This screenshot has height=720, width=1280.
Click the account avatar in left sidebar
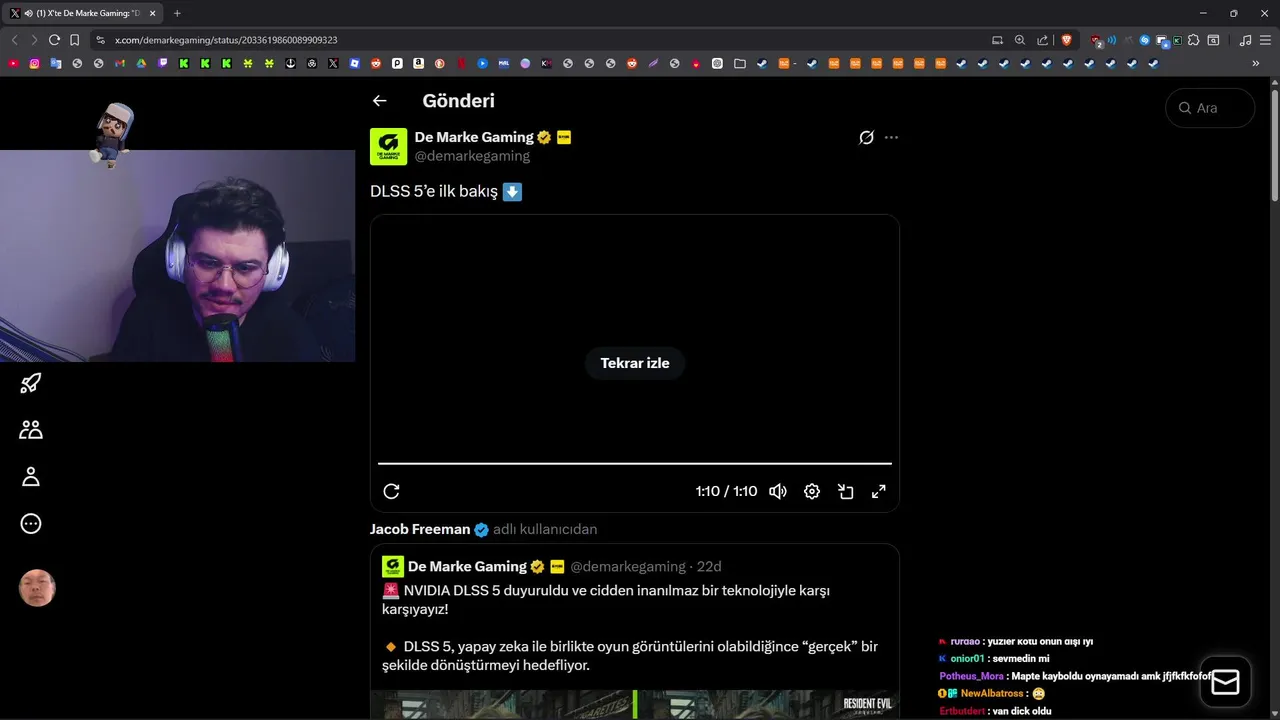pyautogui.click(x=37, y=588)
